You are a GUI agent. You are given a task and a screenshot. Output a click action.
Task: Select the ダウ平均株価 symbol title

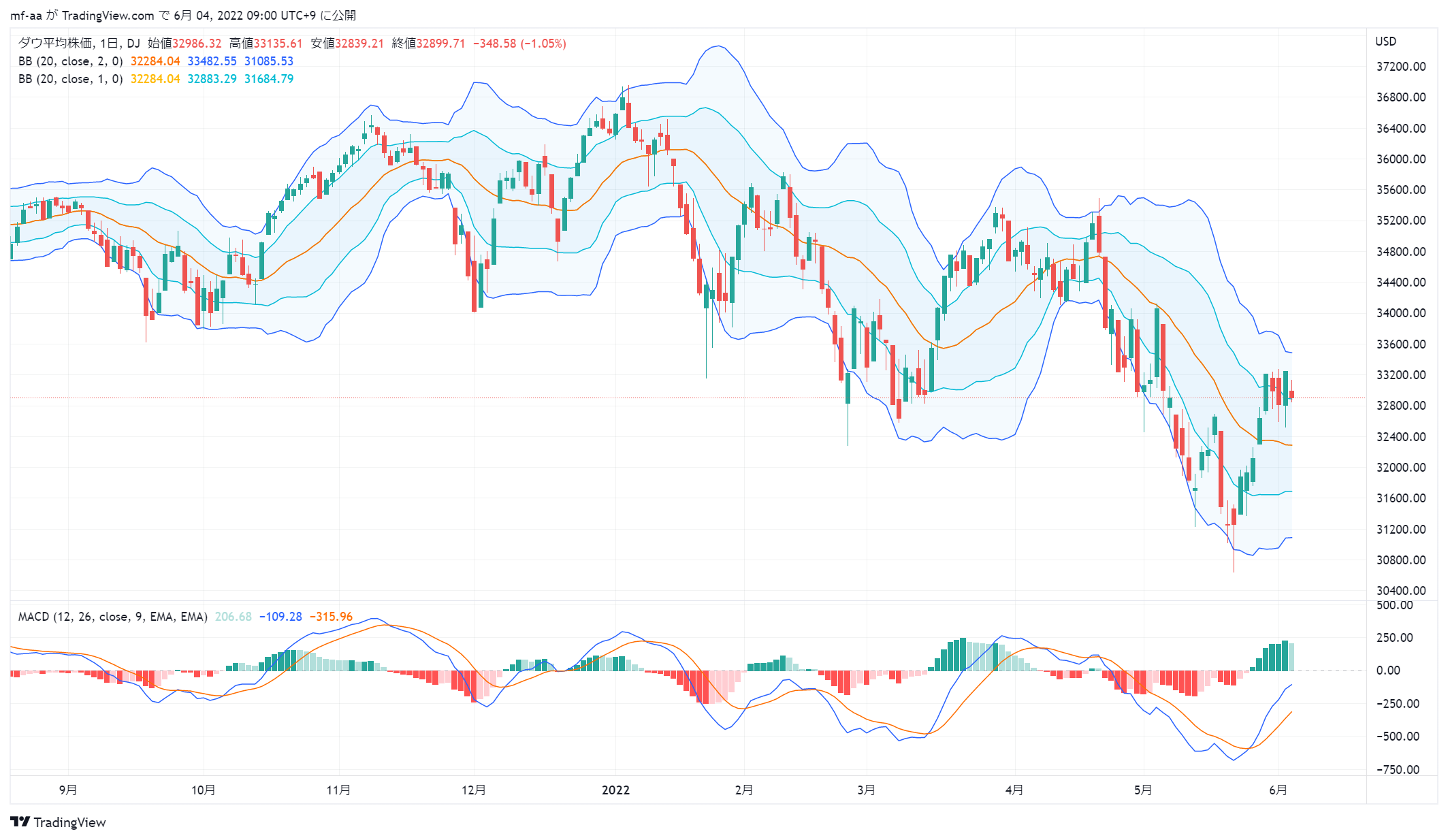click(56, 43)
